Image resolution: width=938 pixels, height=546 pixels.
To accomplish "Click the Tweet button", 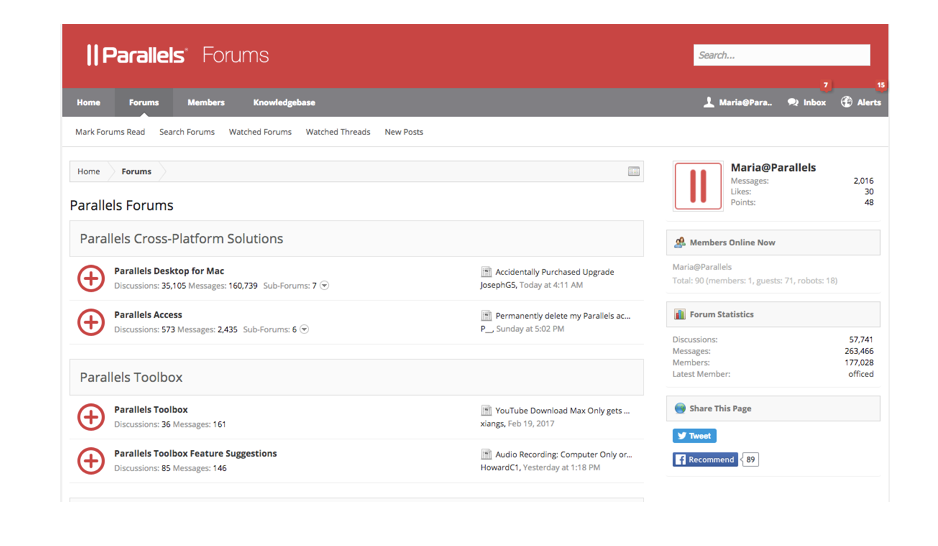I will tap(695, 436).
